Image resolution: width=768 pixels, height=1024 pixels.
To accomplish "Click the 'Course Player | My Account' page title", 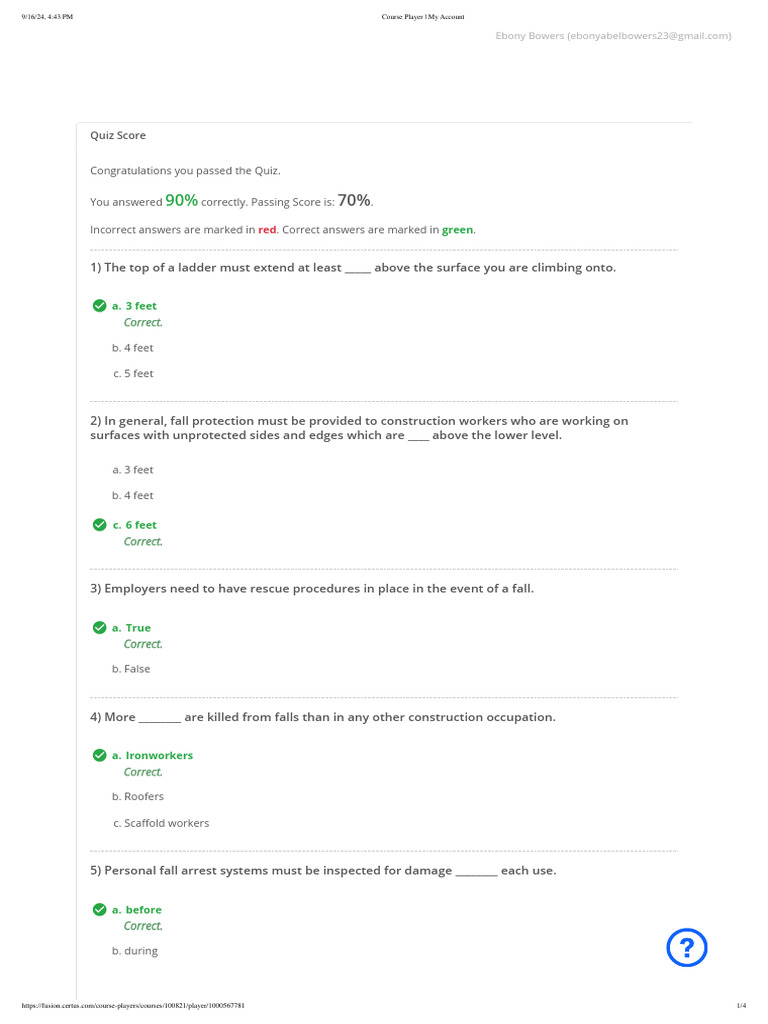I will click(423, 17).
